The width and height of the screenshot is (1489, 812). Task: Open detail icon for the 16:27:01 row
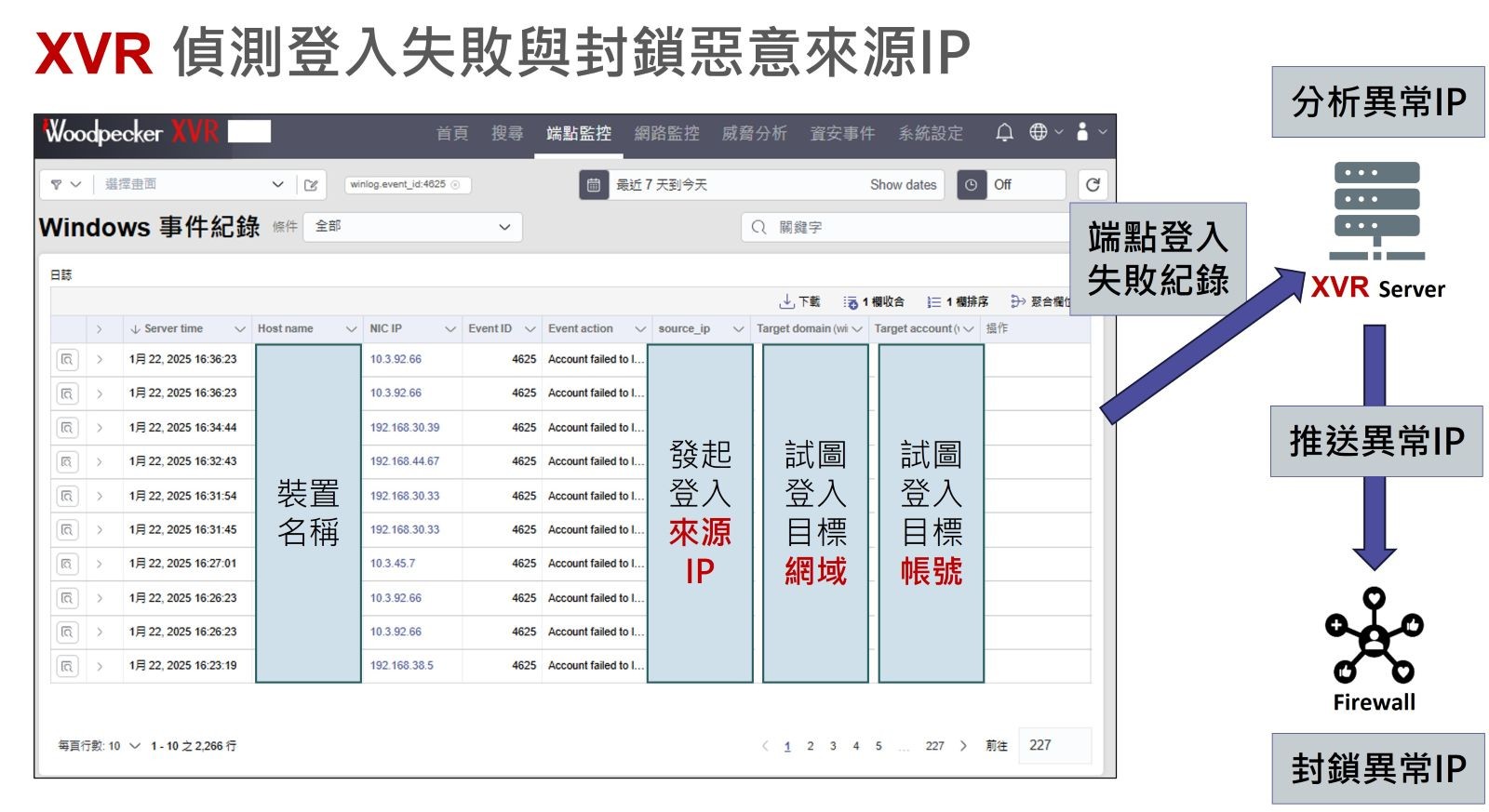(x=67, y=564)
